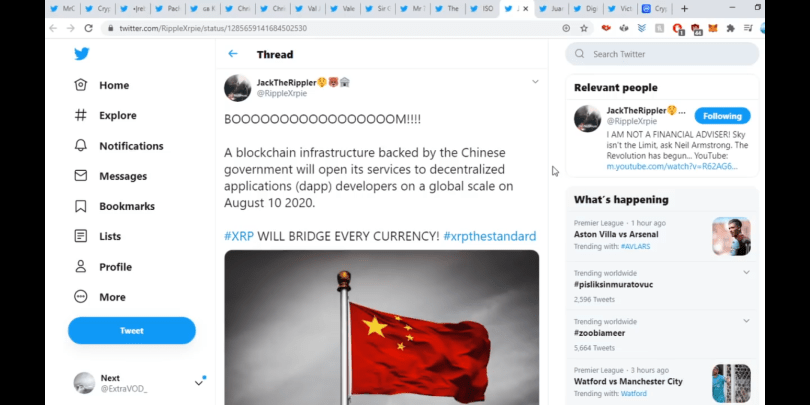This screenshot has width=810, height=405.
Task: Open Lists in the sidebar
Action: pyautogui.click(x=98, y=237)
